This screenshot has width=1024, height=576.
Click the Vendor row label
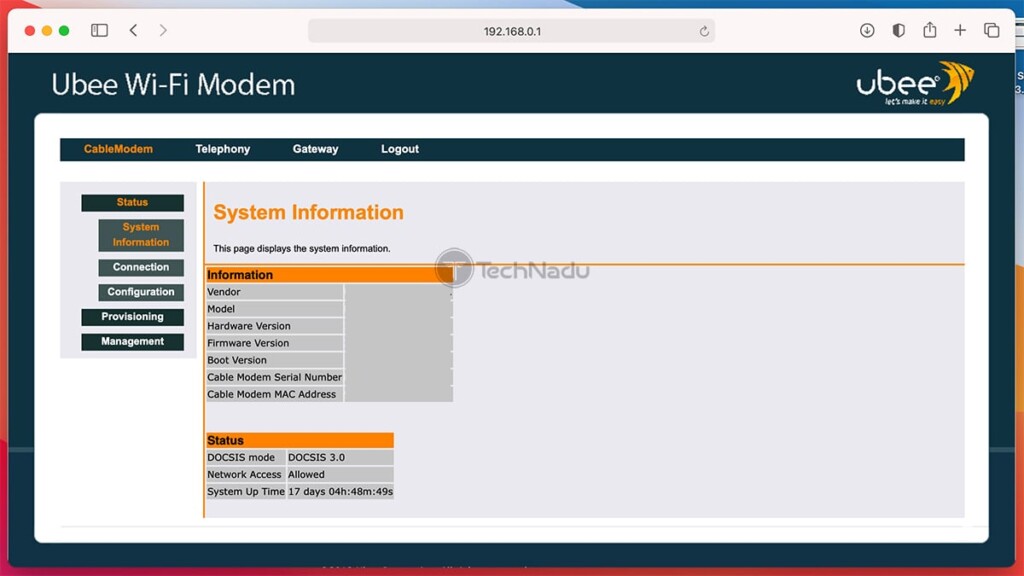223,292
